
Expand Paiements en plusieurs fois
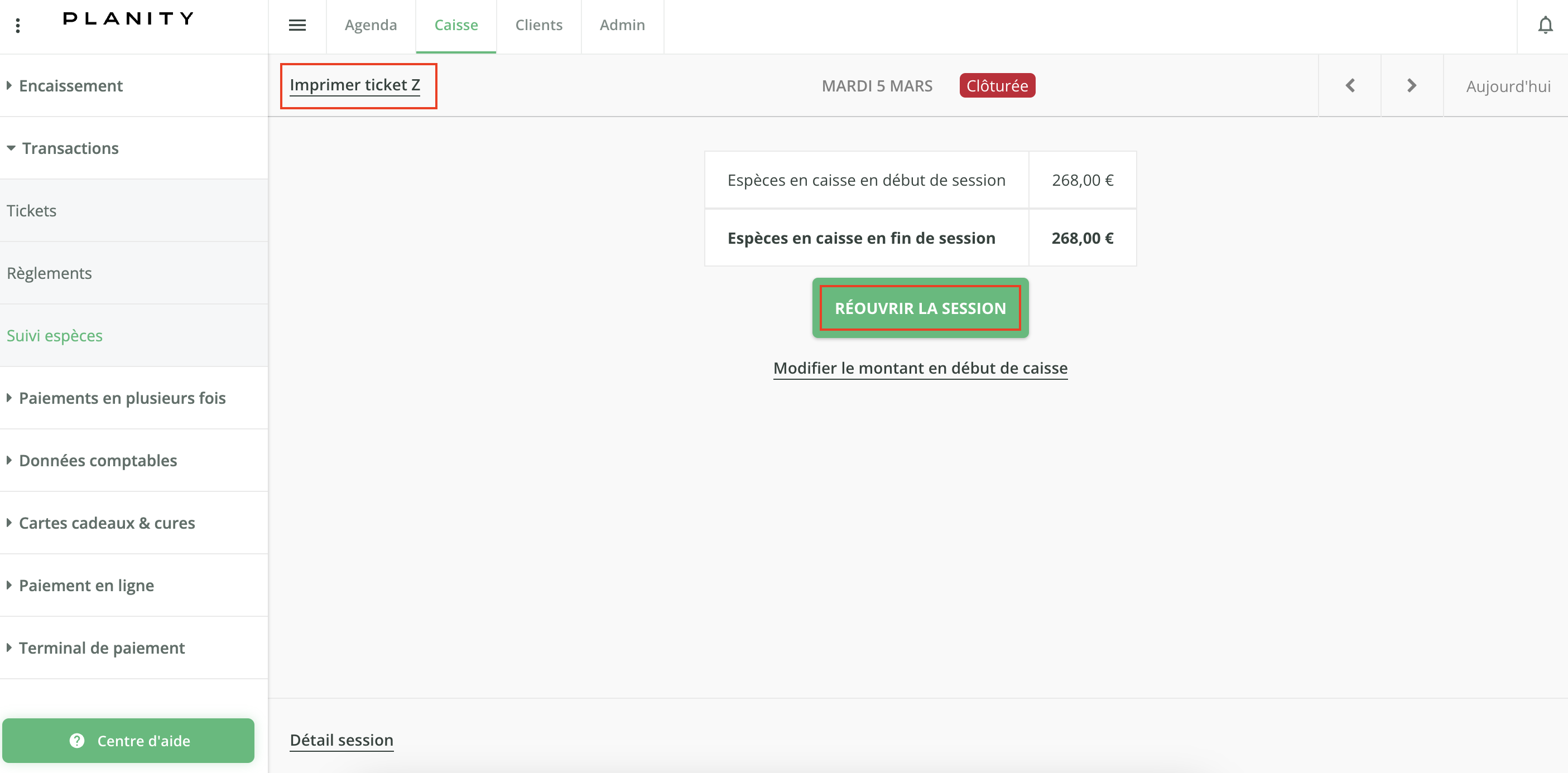[x=122, y=398]
